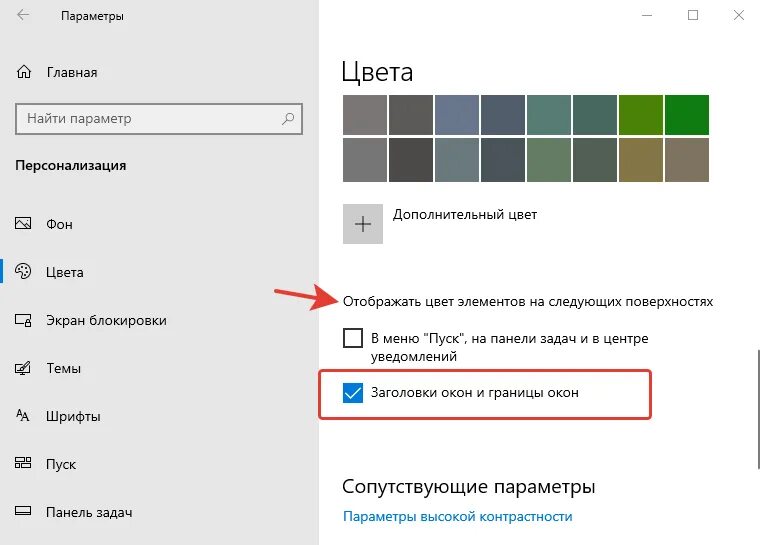
Task: Click the Экран блокировки icon
Action: click(x=23, y=320)
